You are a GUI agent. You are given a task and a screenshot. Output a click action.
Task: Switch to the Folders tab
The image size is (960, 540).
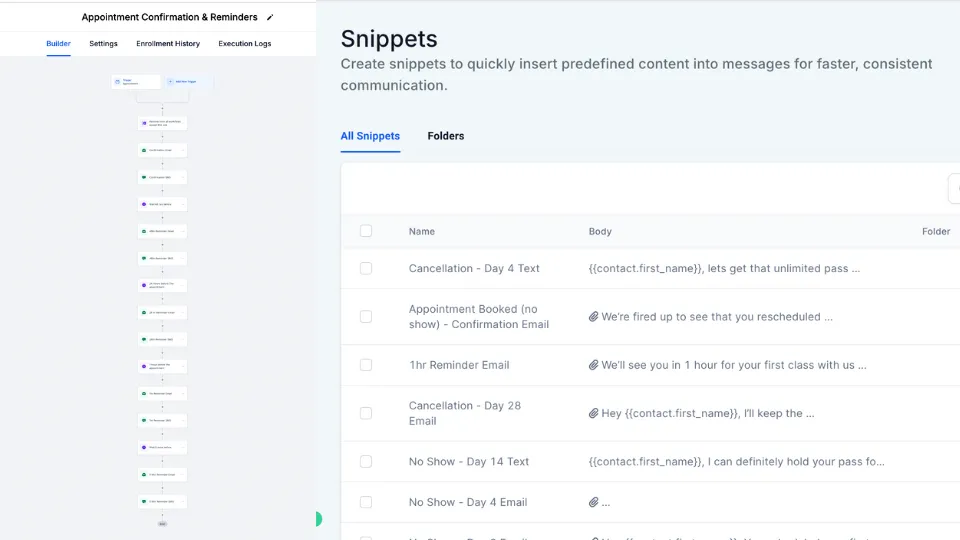point(446,136)
